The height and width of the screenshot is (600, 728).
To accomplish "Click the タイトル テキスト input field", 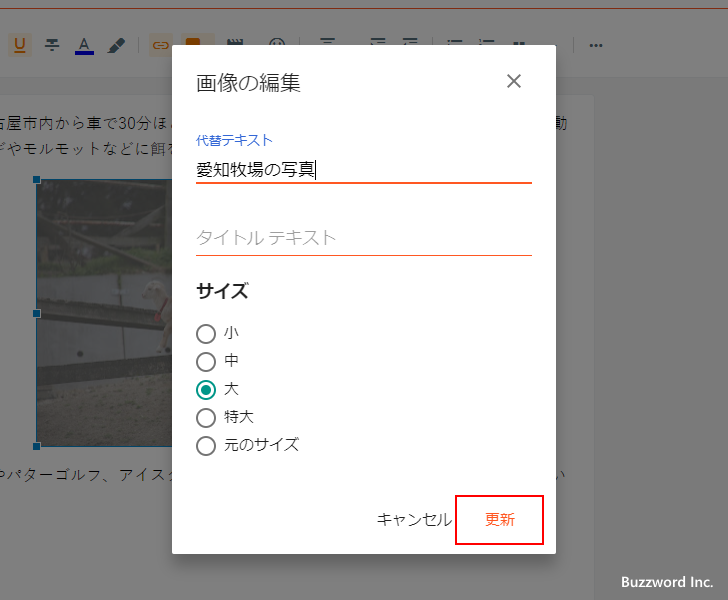I will [x=364, y=238].
